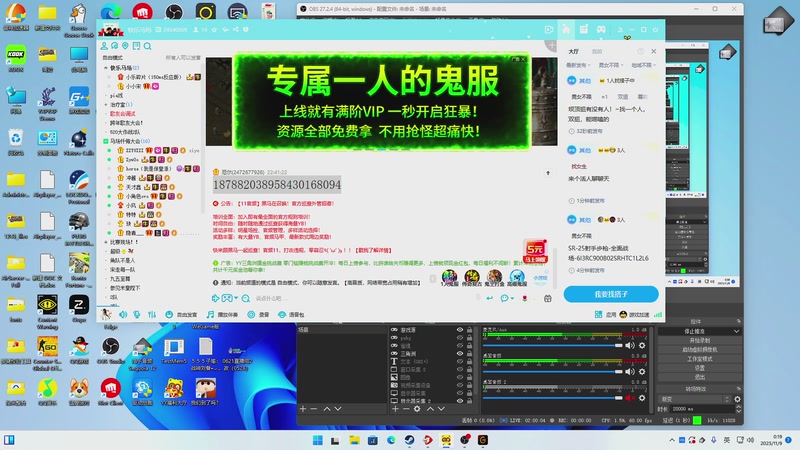Open Windows Start menu on taskbar
This screenshot has height=450, width=800.
(x=317, y=440)
